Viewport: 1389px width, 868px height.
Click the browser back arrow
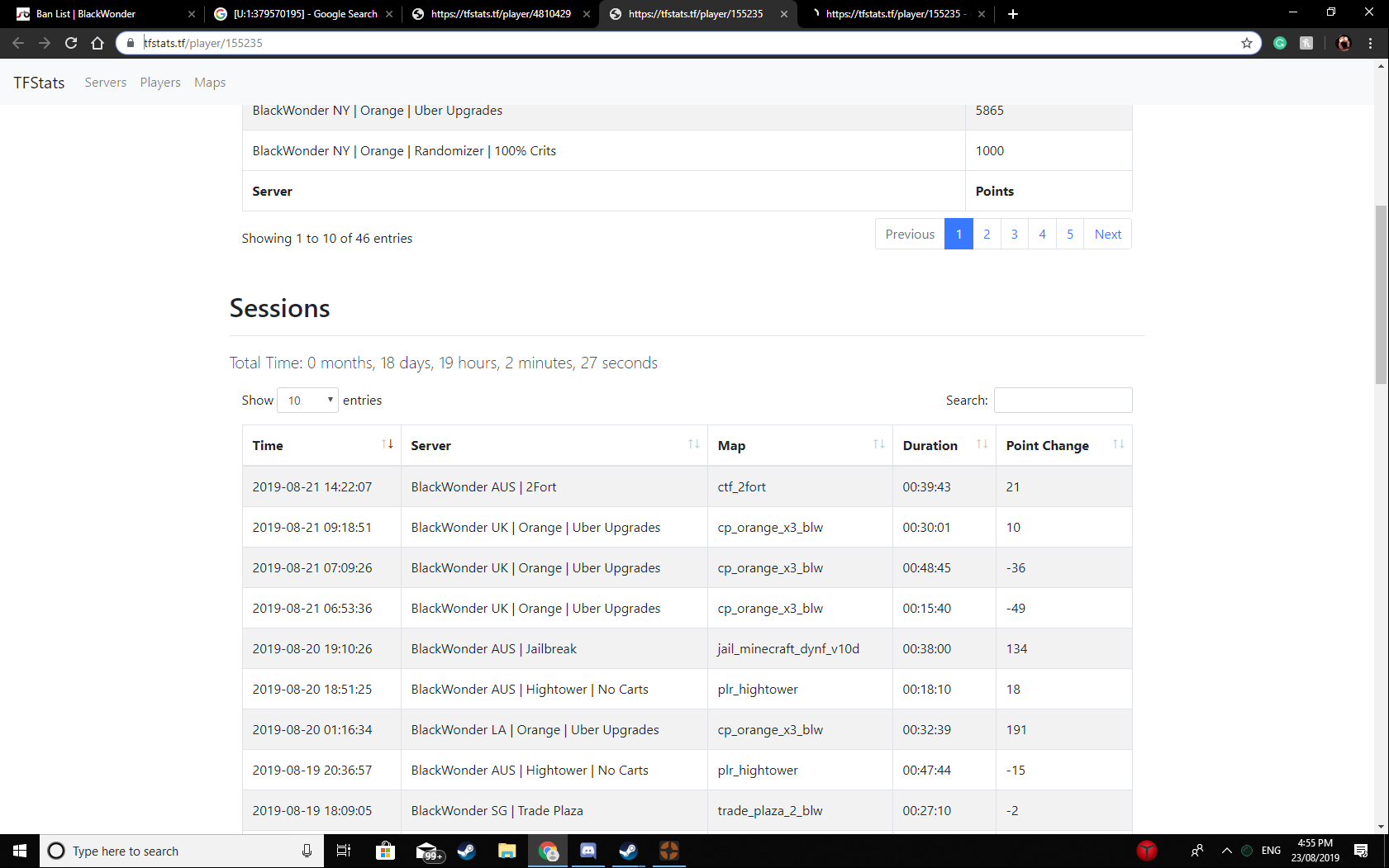click(x=18, y=43)
